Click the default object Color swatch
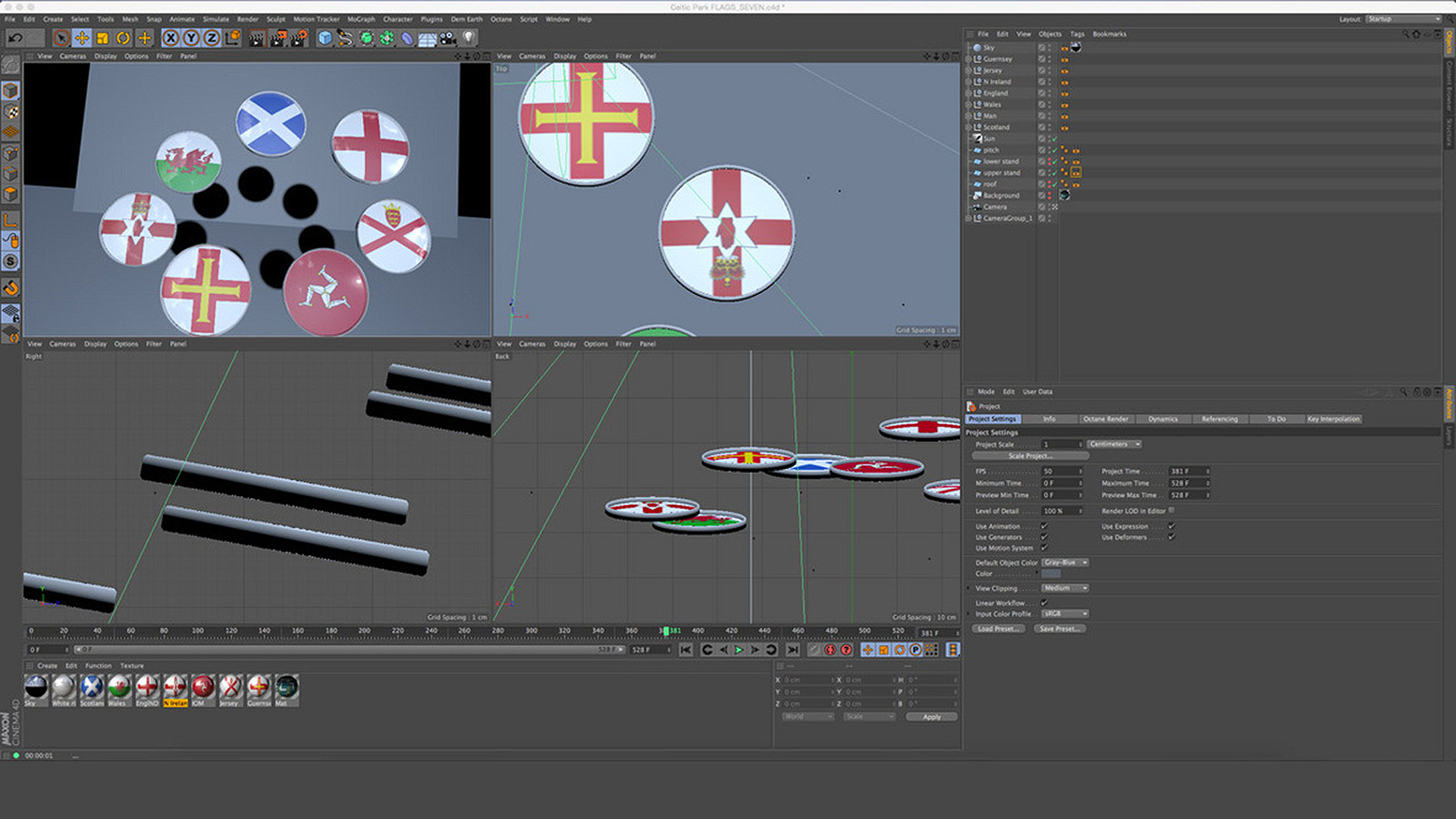The image size is (1456, 819). (1051, 574)
